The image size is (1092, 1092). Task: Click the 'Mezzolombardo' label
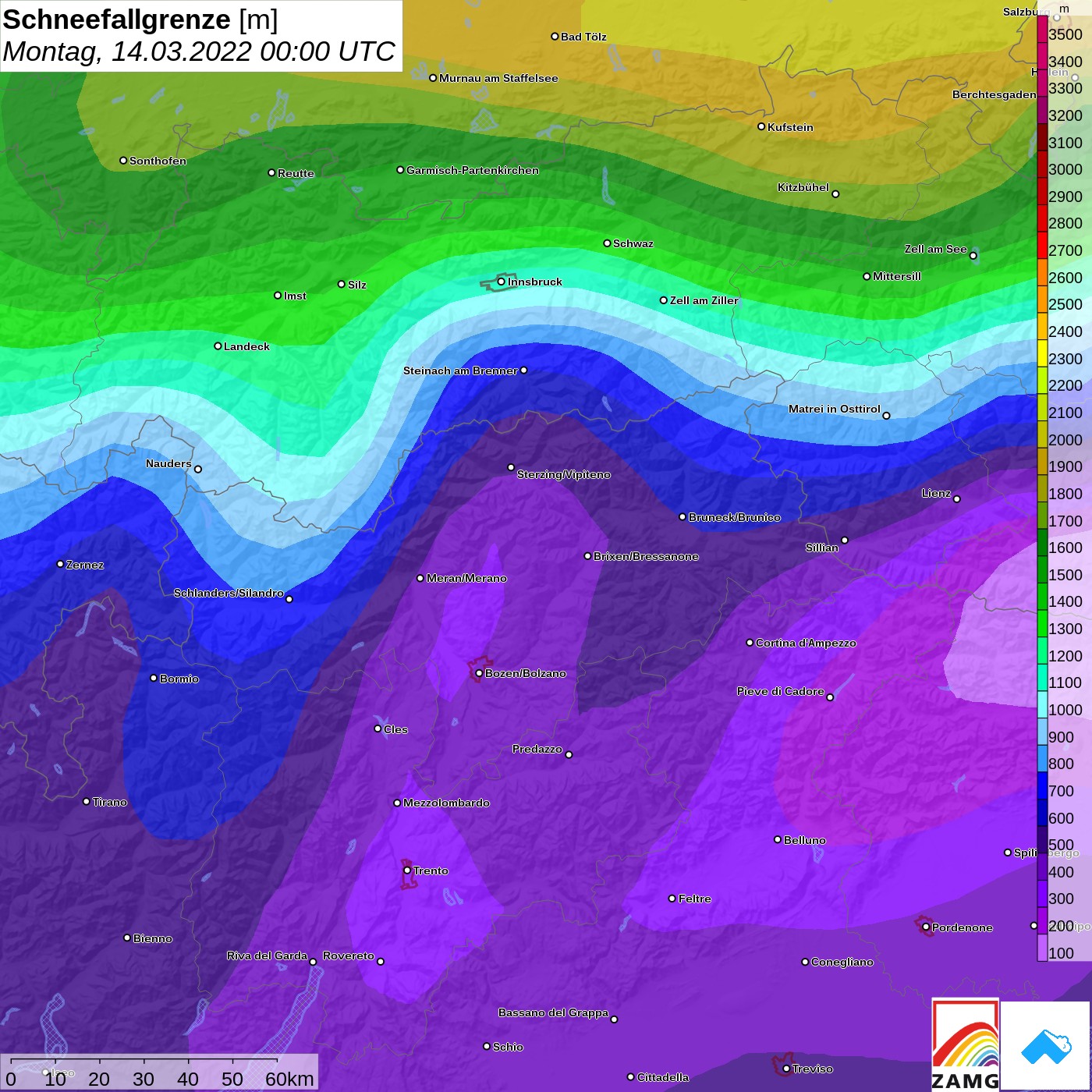[446, 803]
